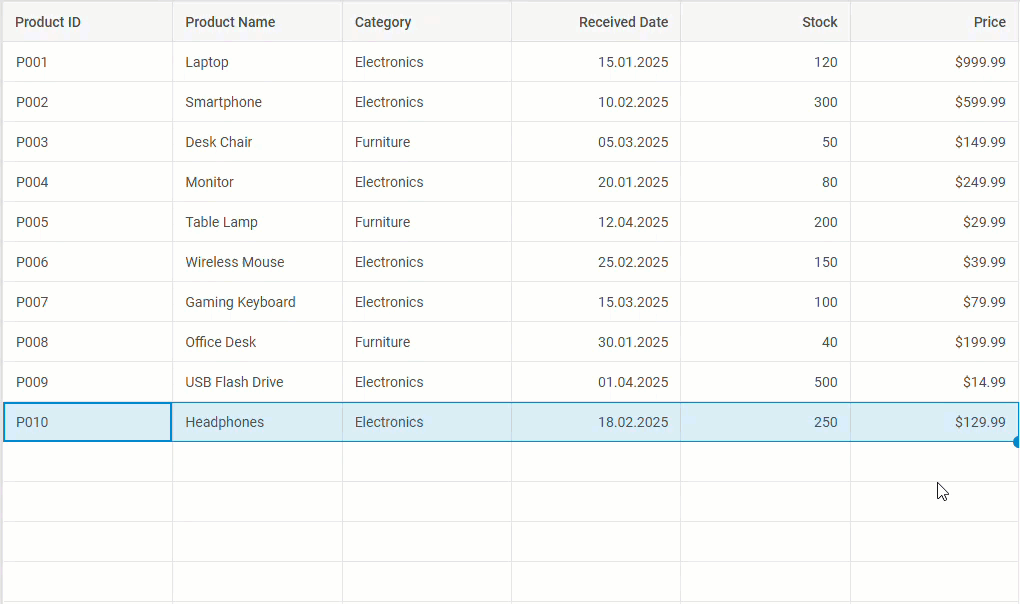
Task: Select stock cell 80
Action: [766, 182]
